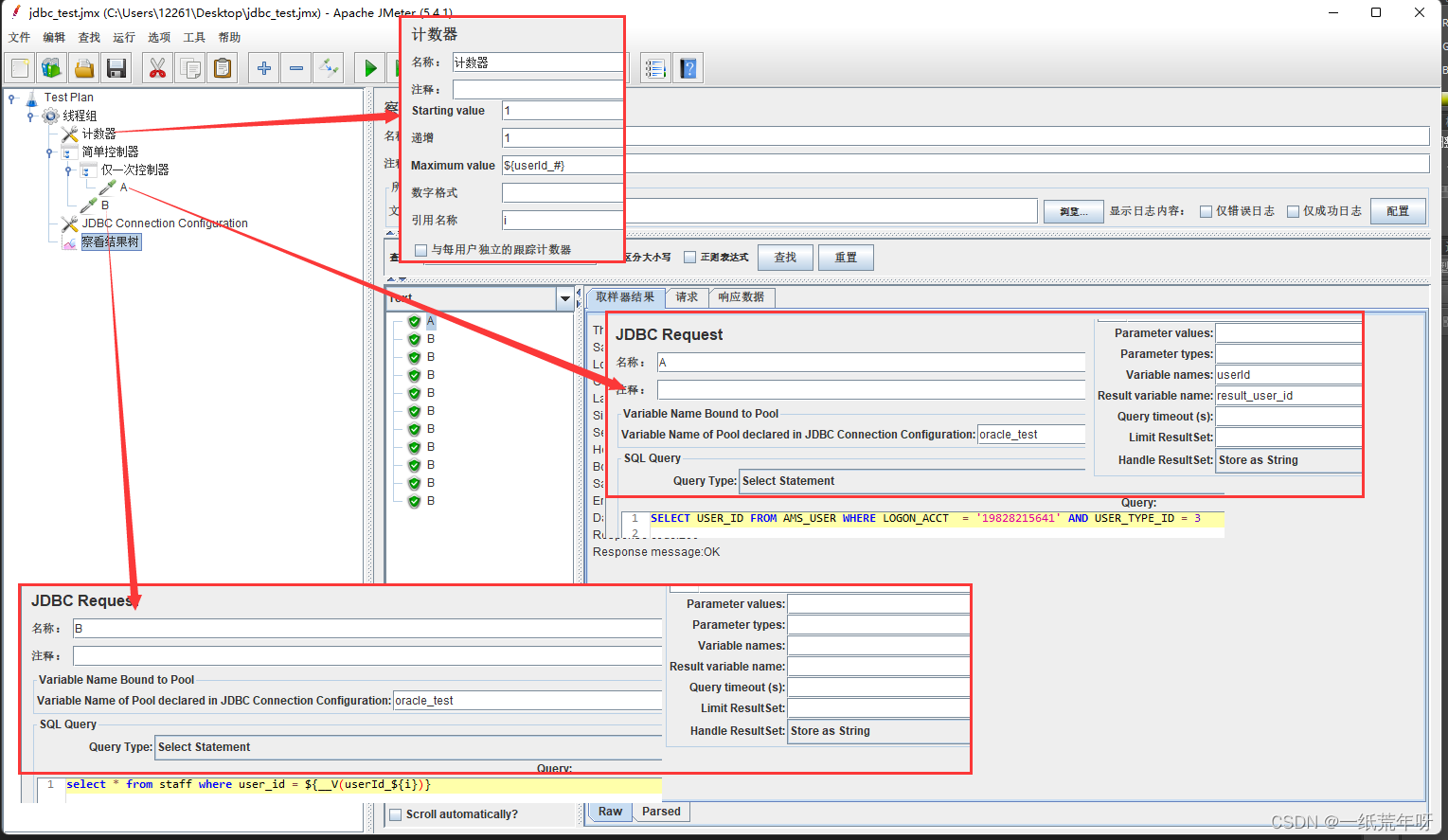
Task: Click the 察看结果树 chart icon
Action: pos(69,241)
